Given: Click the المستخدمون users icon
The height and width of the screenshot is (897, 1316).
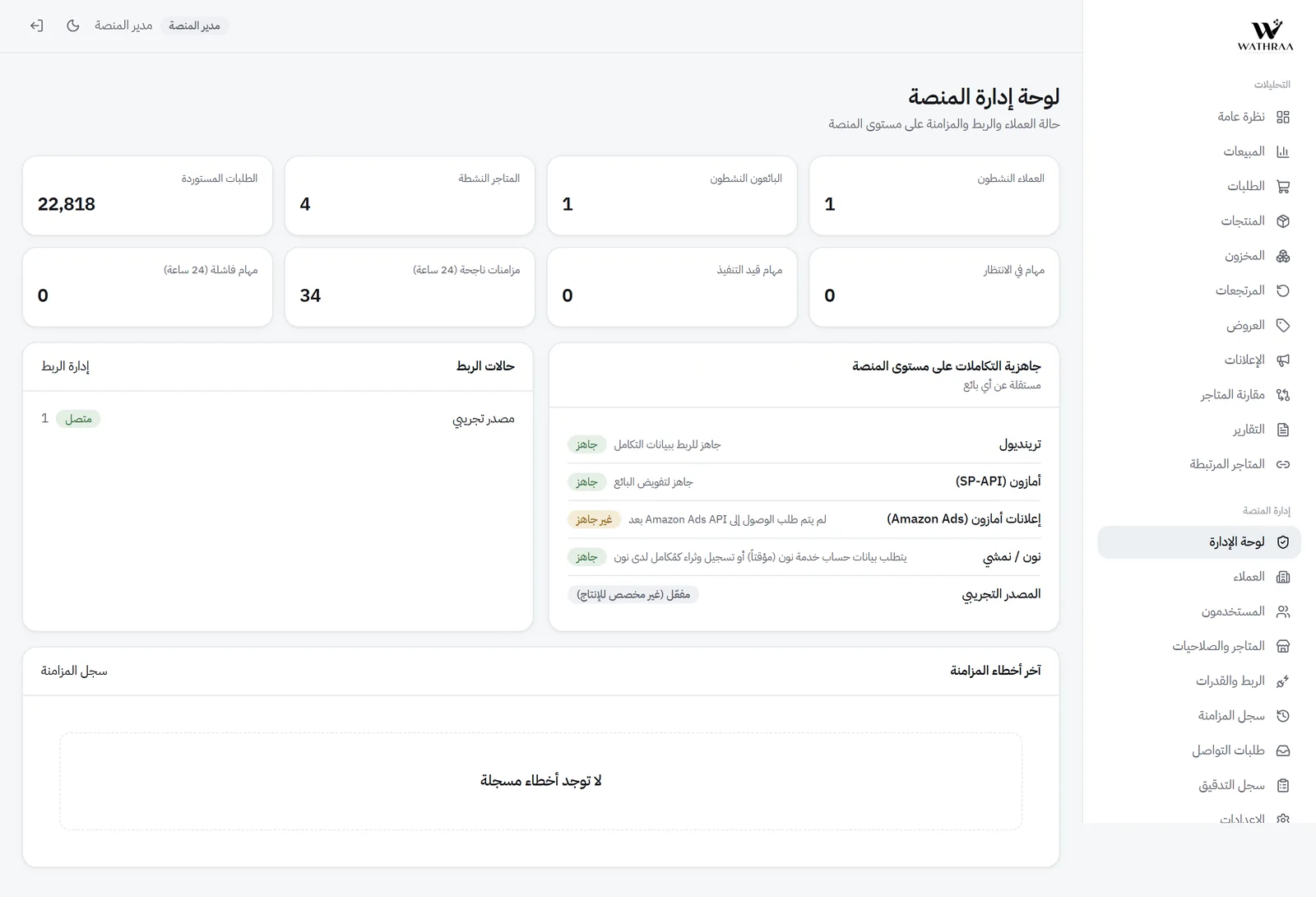Looking at the screenshot, I should tap(1283, 611).
